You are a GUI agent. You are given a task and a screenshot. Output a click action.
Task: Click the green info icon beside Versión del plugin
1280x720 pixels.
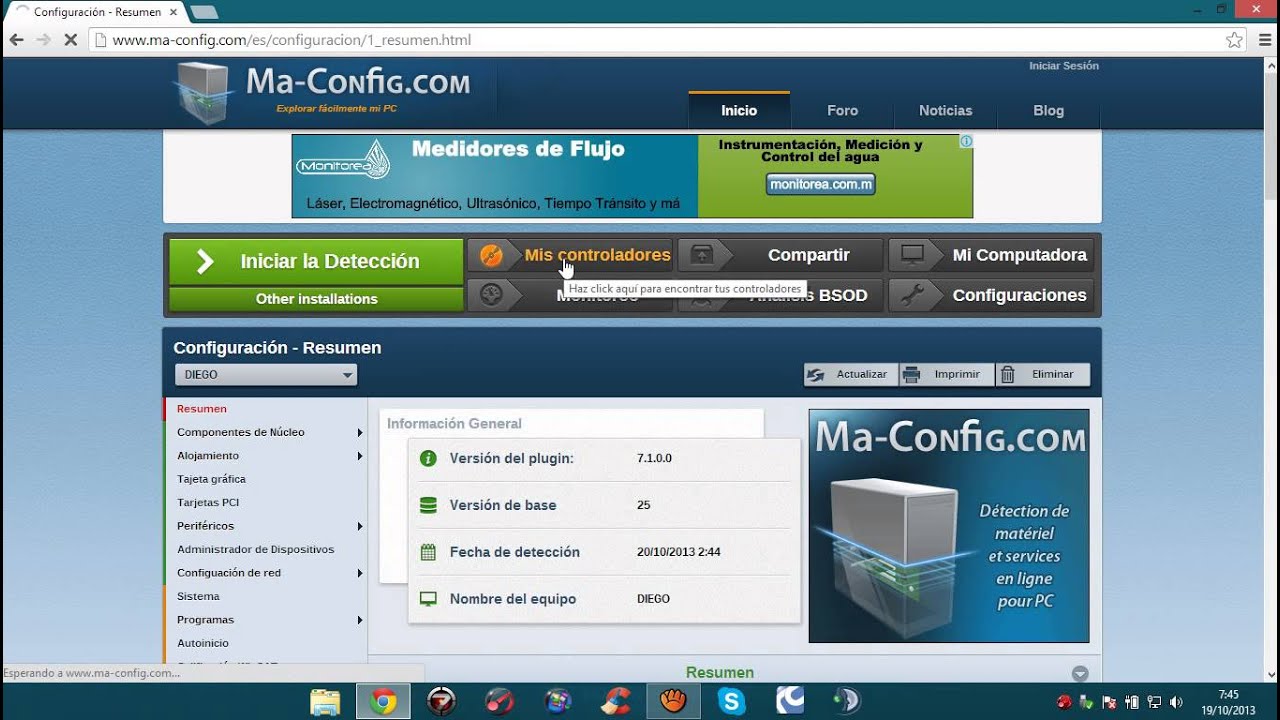[428, 458]
